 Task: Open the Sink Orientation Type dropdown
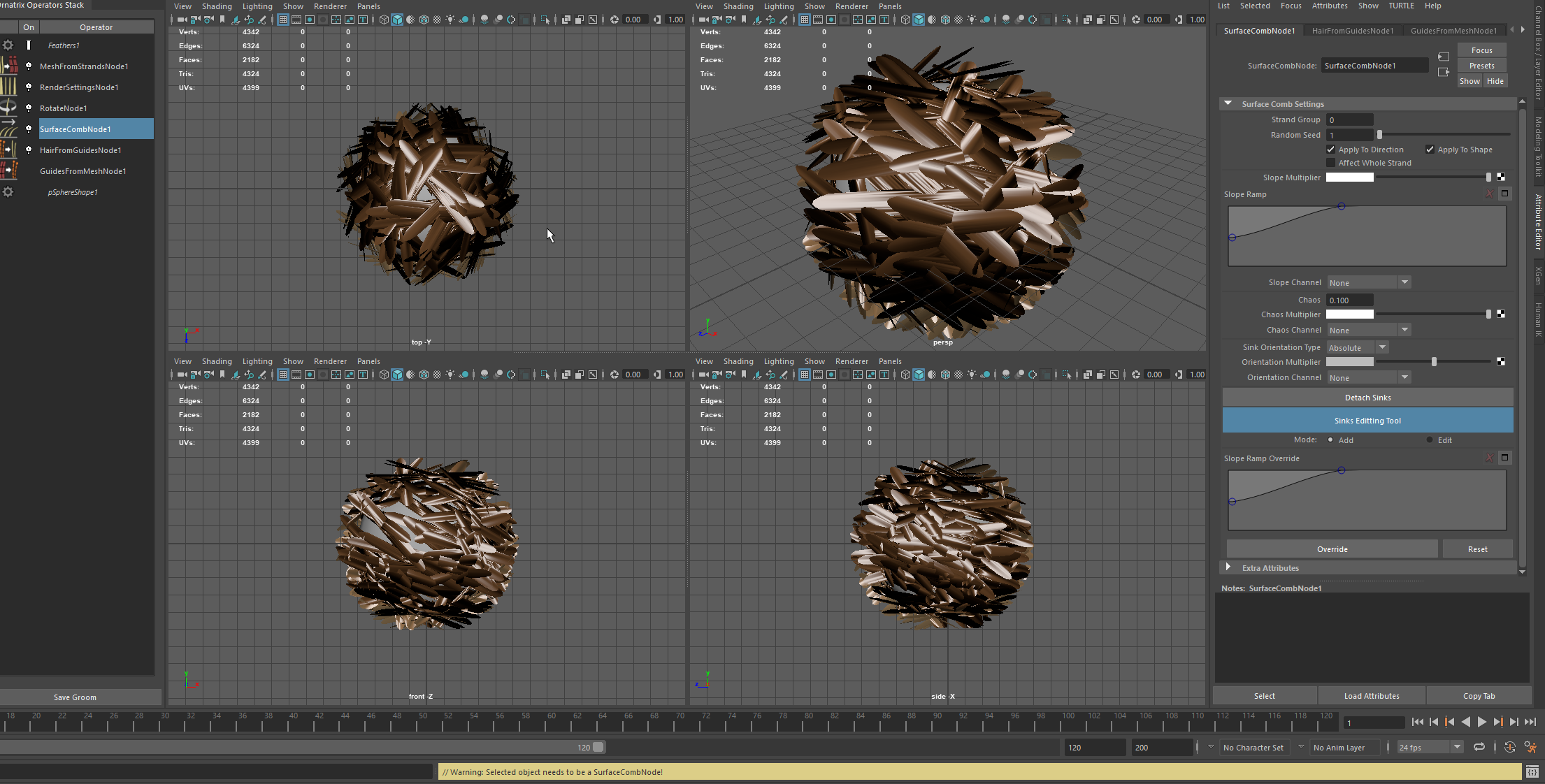click(x=1358, y=347)
